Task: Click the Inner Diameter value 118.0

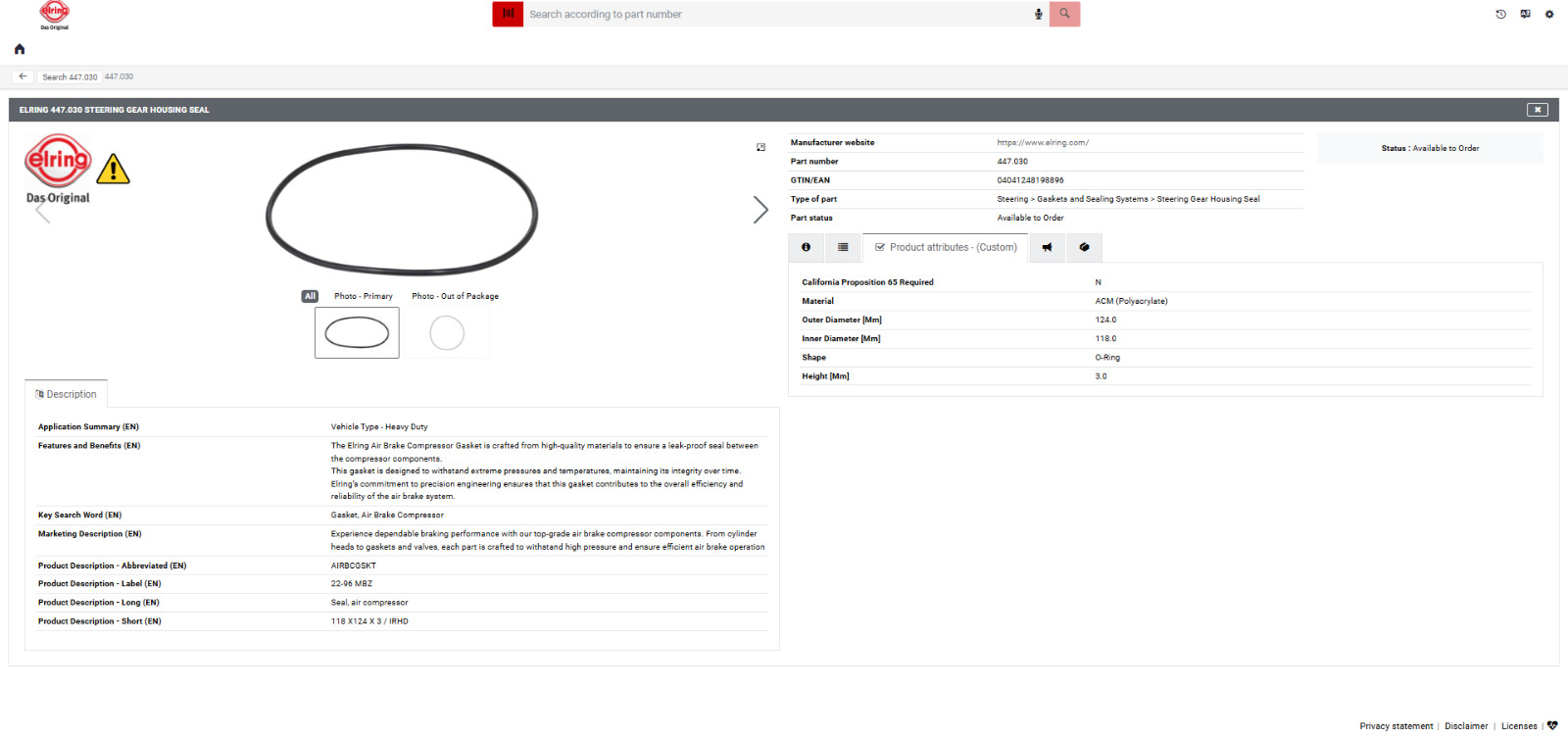Action: [x=1105, y=339]
